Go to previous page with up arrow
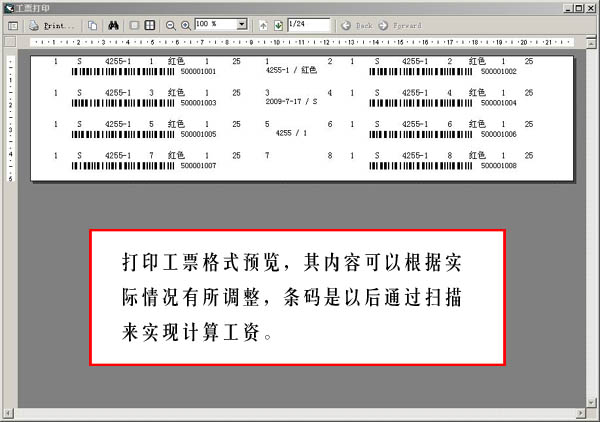600x422 pixels. 263,26
